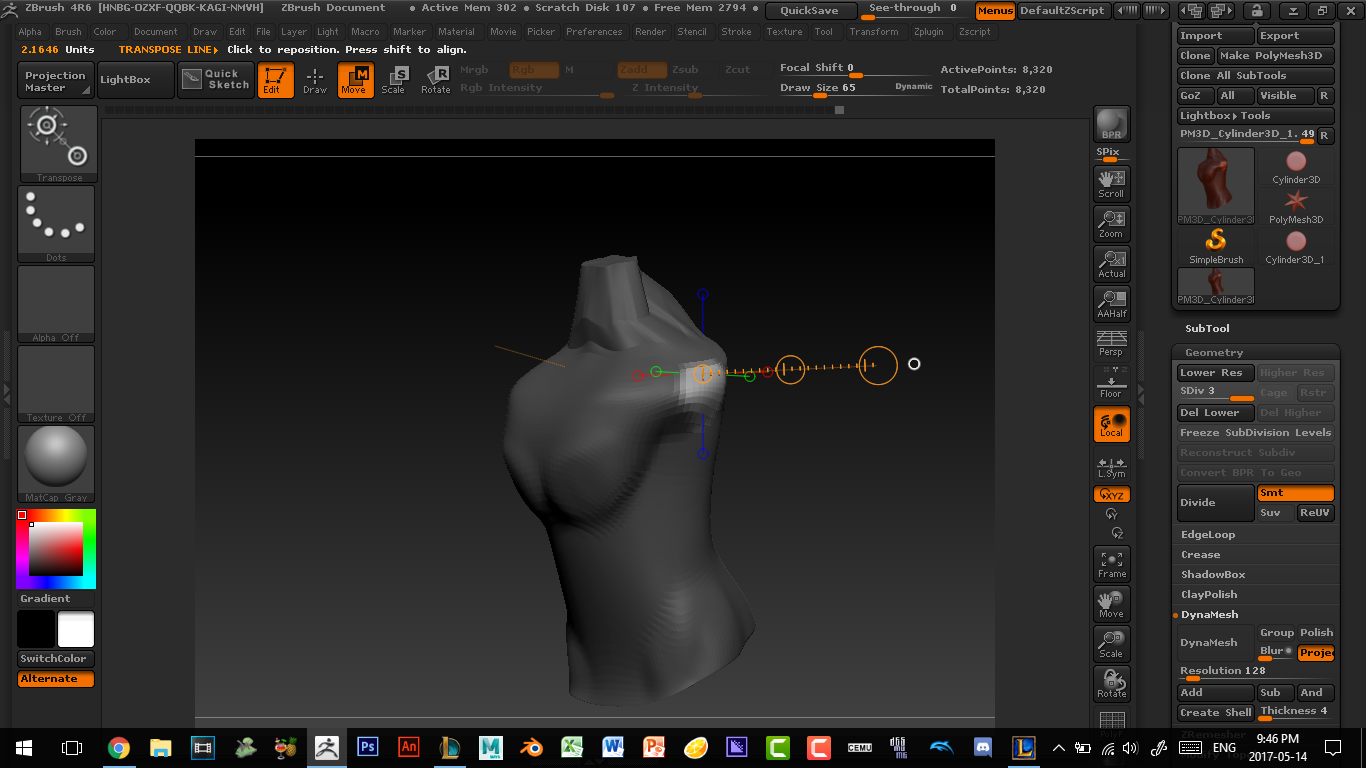Toggle L.Sym local symmetry
This screenshot has height=768, width=1366.
[x=1112, y=465]
